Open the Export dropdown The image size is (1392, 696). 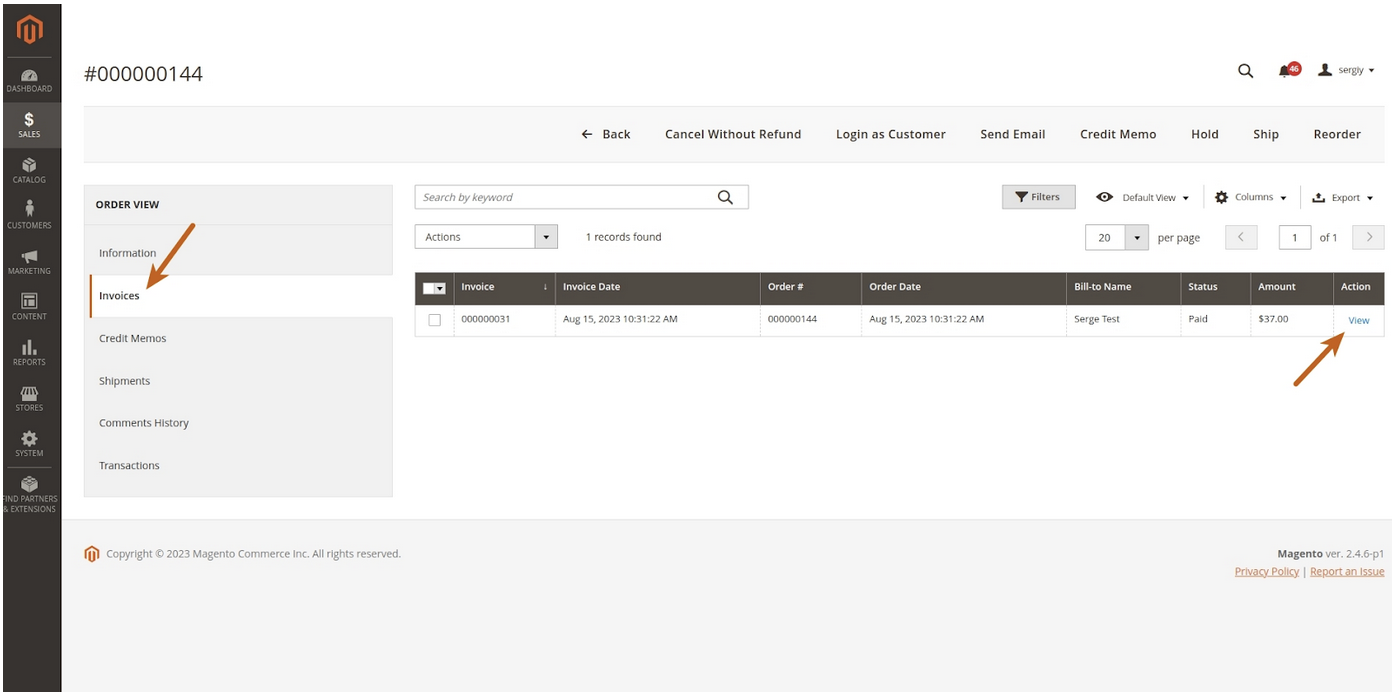click(x=1343, y=198)
